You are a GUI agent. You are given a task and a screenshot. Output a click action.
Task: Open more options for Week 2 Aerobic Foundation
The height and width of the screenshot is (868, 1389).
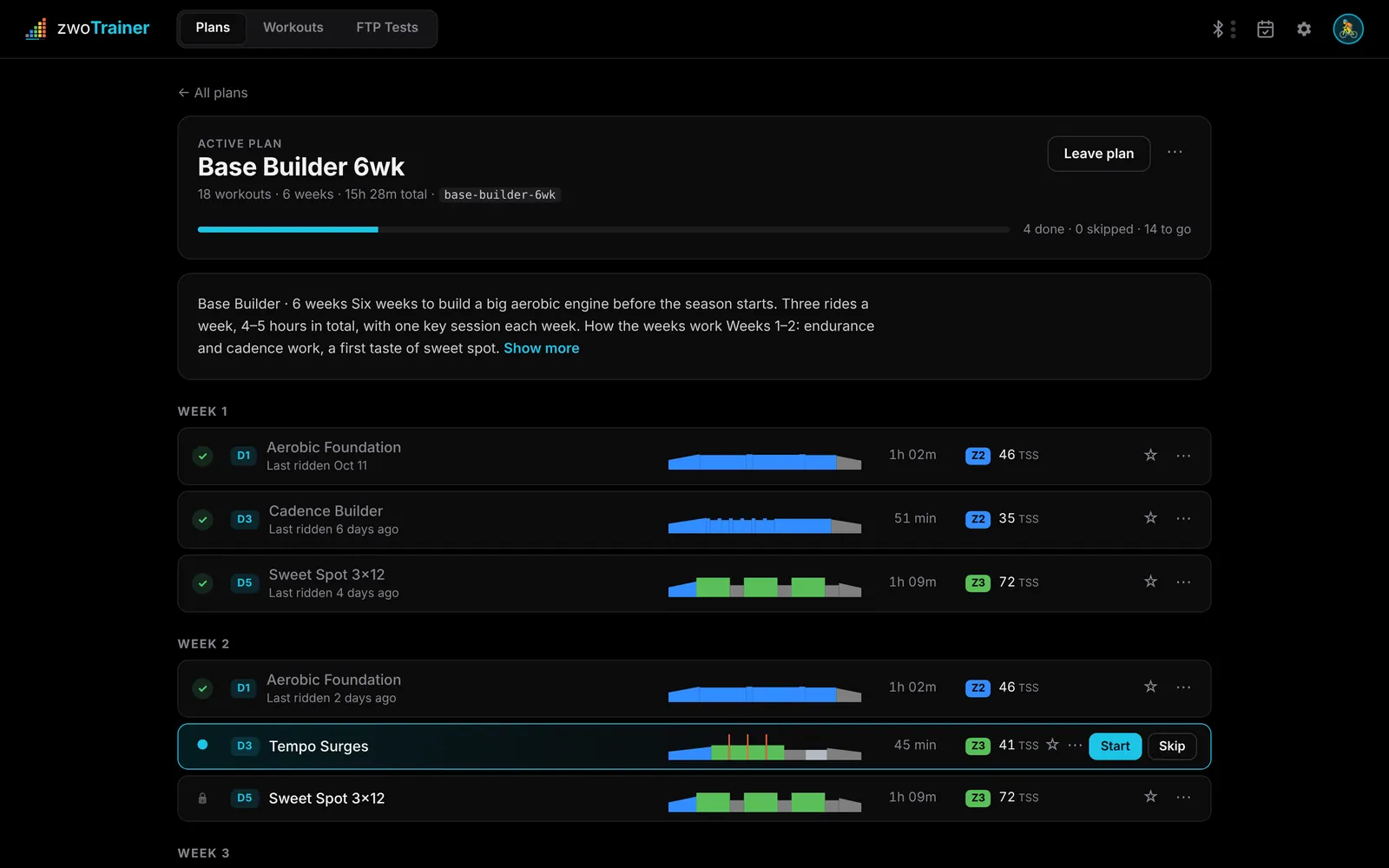tap(1183, 687)
